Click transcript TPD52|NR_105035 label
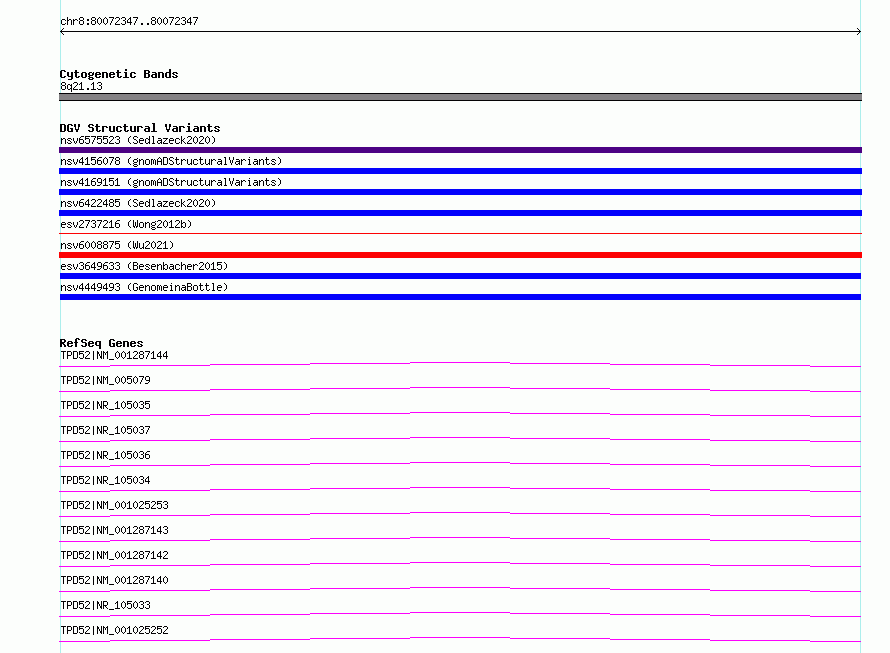890x653 pixels. point(105,405)
